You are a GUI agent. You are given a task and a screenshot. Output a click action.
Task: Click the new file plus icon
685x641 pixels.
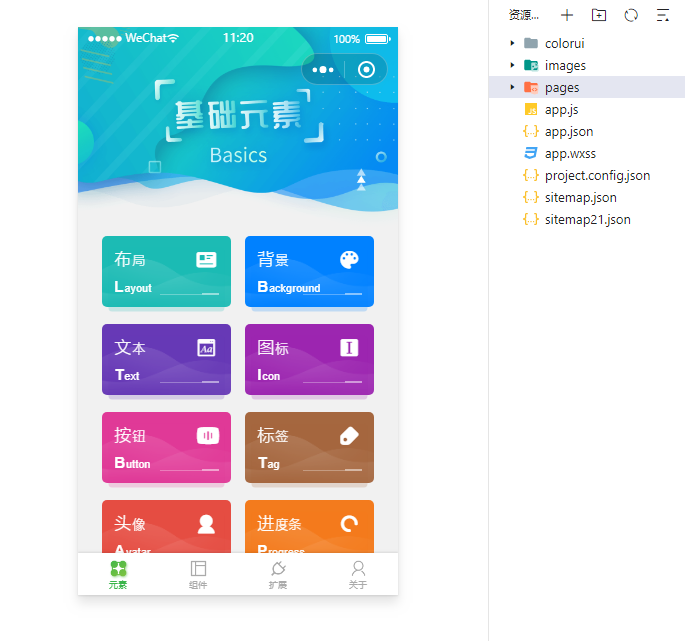567,15
